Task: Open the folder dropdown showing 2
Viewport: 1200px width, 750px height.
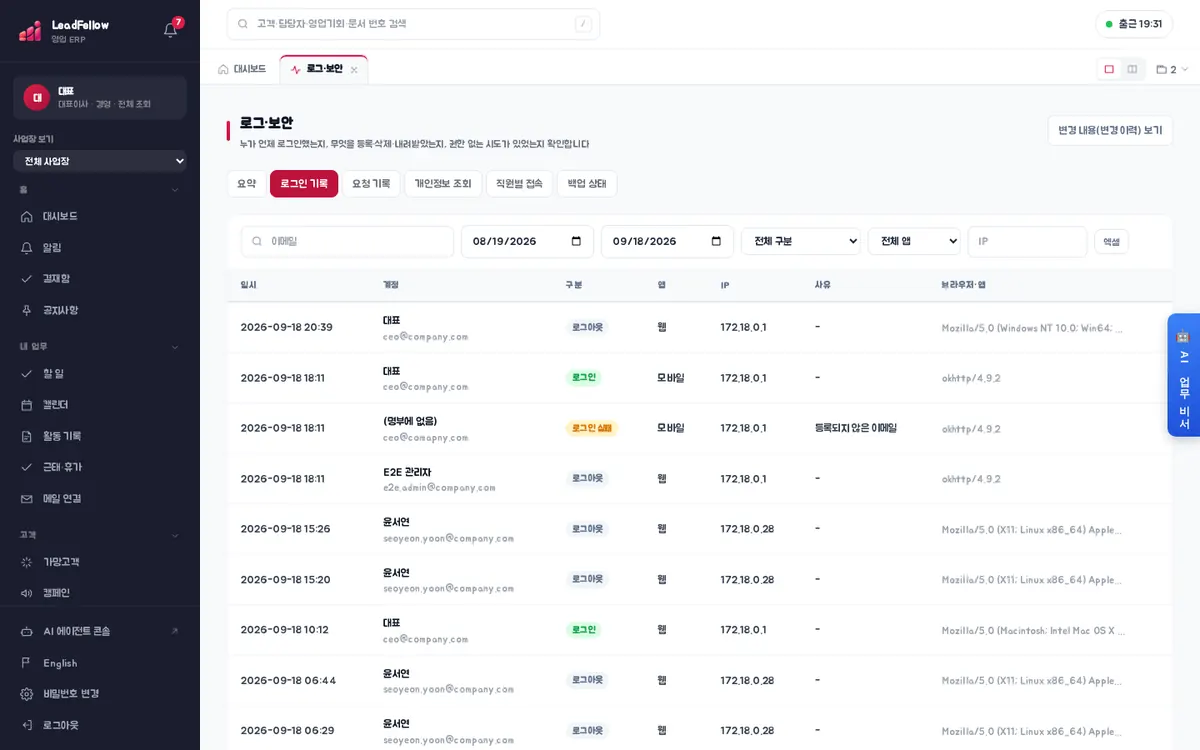Action: [x=1172, y=70]
